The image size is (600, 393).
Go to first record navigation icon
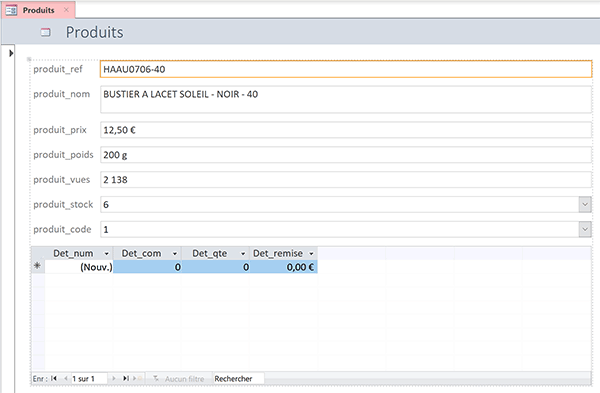[x=54, y=378]
